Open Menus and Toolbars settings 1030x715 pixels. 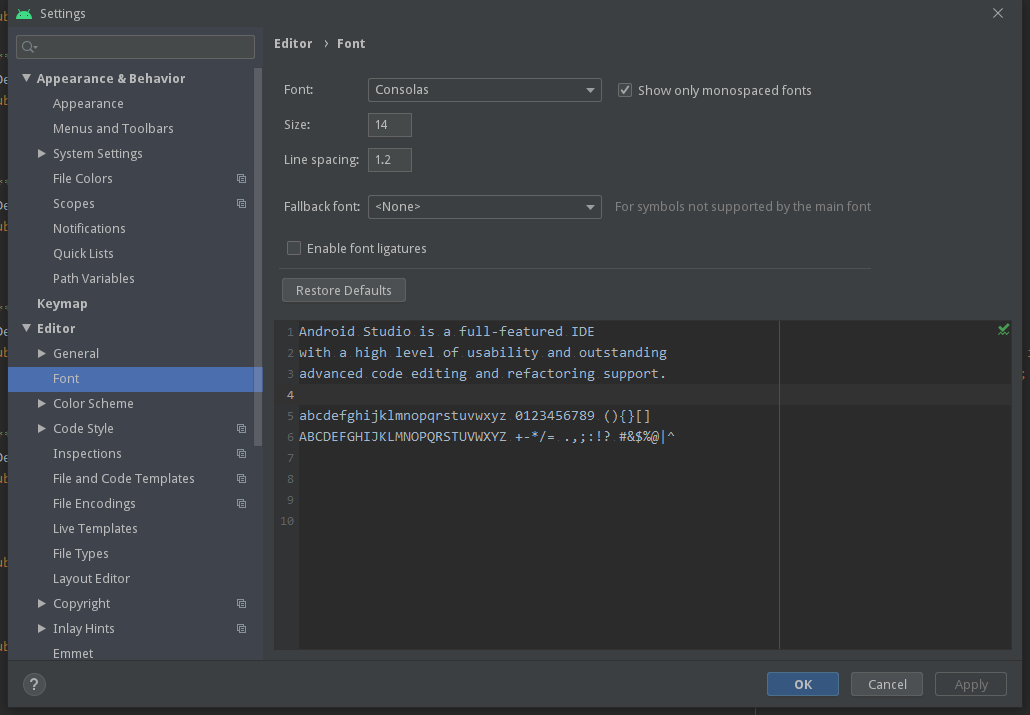pyautogui.click(x=113, y=129)
